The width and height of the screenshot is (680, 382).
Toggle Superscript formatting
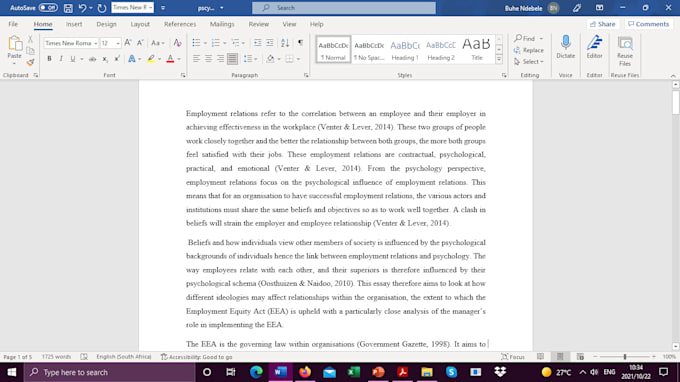[117, 59]
